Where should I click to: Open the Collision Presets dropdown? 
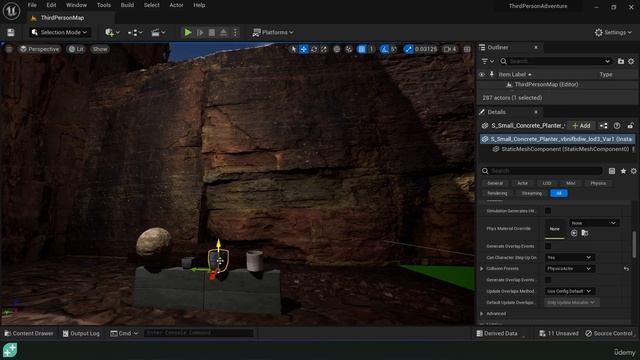click(x=569, y=269)
